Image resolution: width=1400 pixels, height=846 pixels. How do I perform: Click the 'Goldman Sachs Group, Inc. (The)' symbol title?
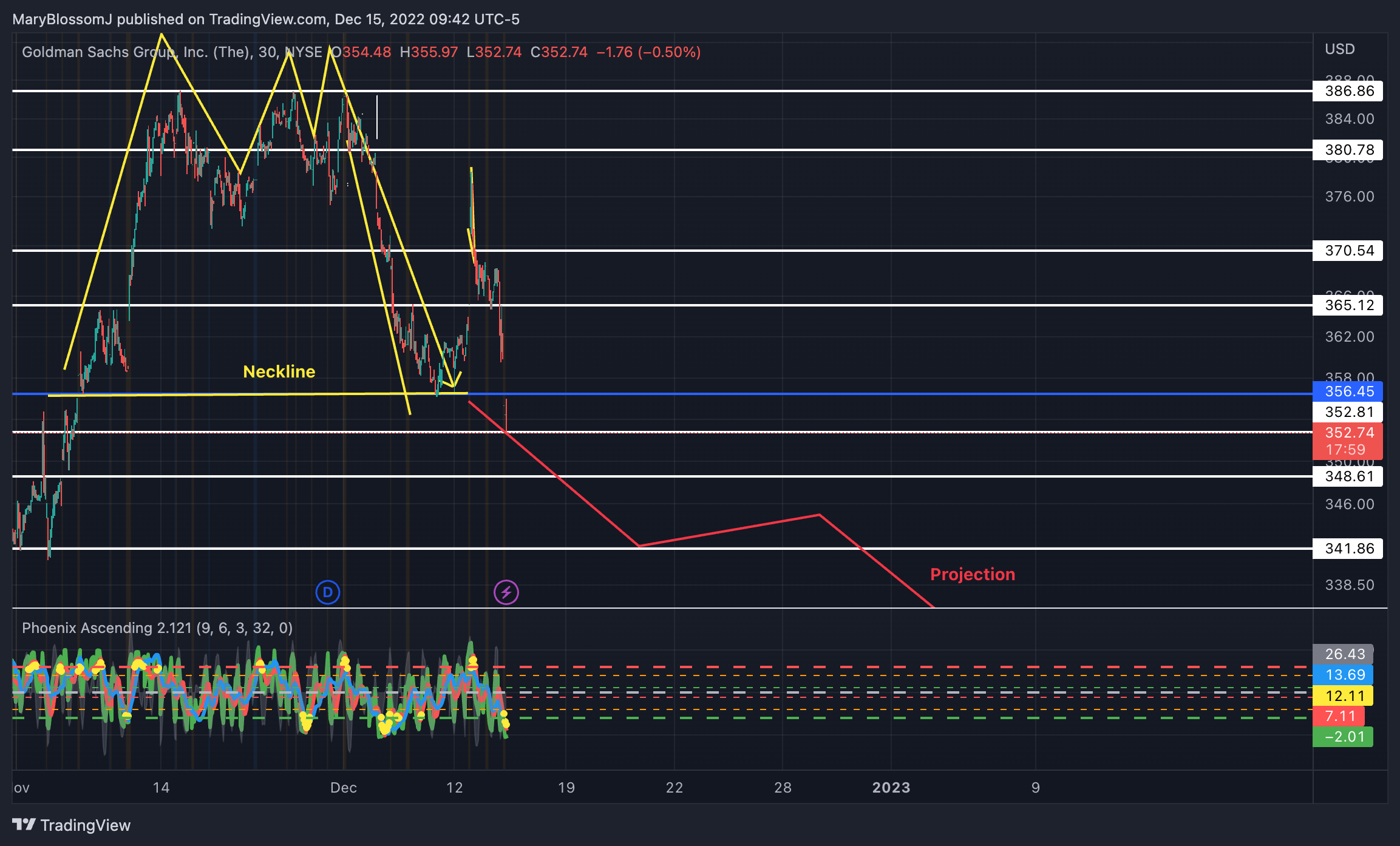coord(137,52)
